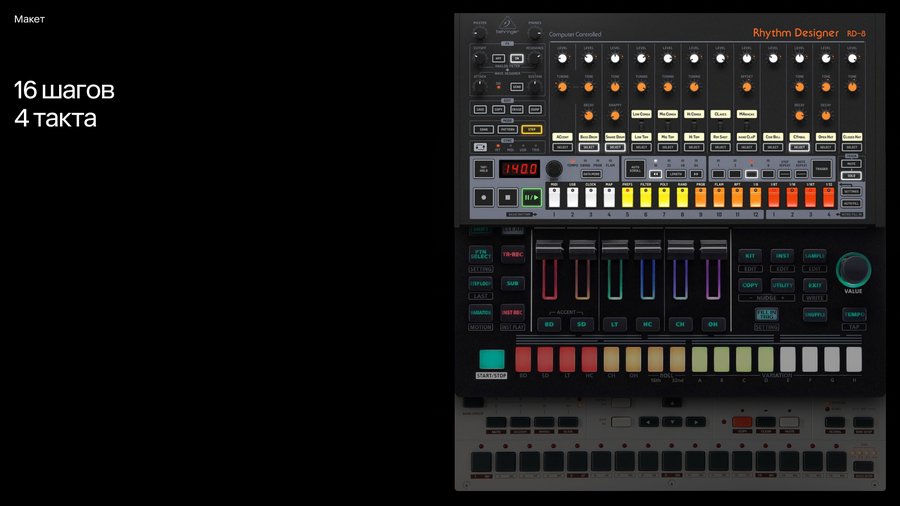Viewport: 900px width, 506px height.
Task: Toggle the analog filter ON button
Action: coord(517,59)
